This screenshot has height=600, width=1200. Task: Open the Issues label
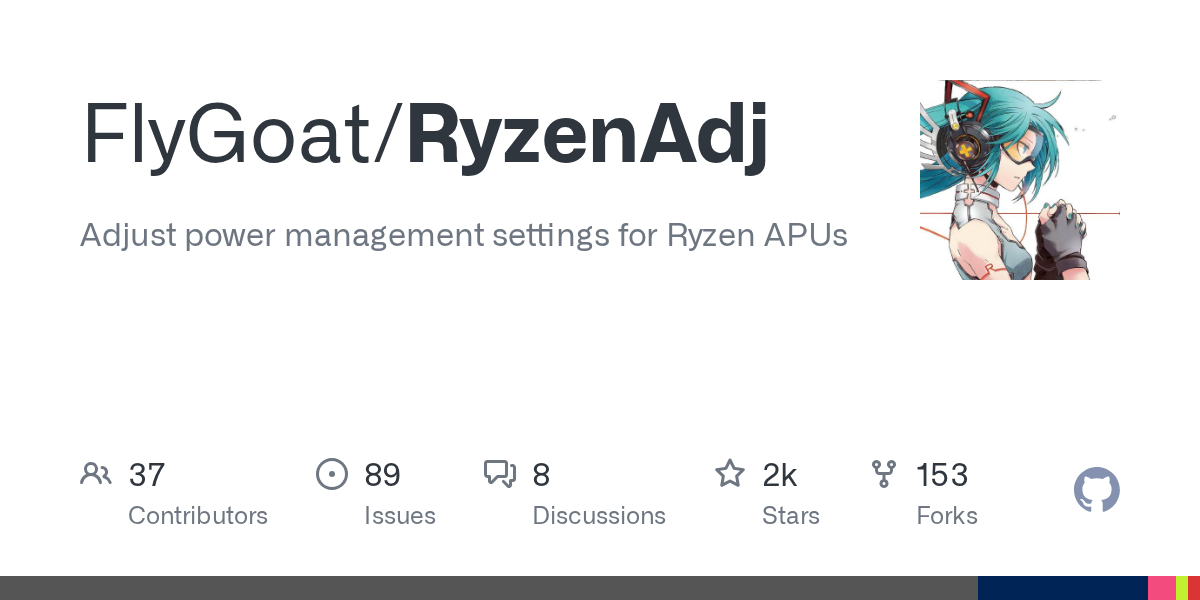tap(400, 516)
